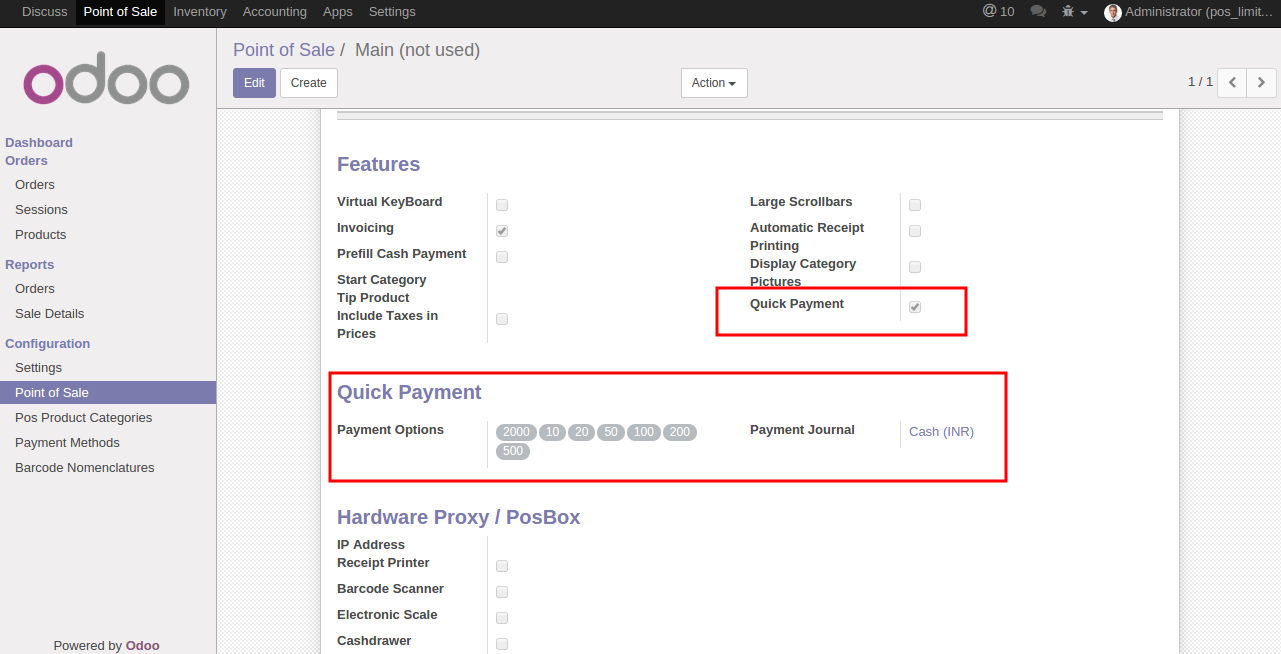Open the Point of Sale top menu
This screenshot has height=654, width=1281.
tap(120, 12)
